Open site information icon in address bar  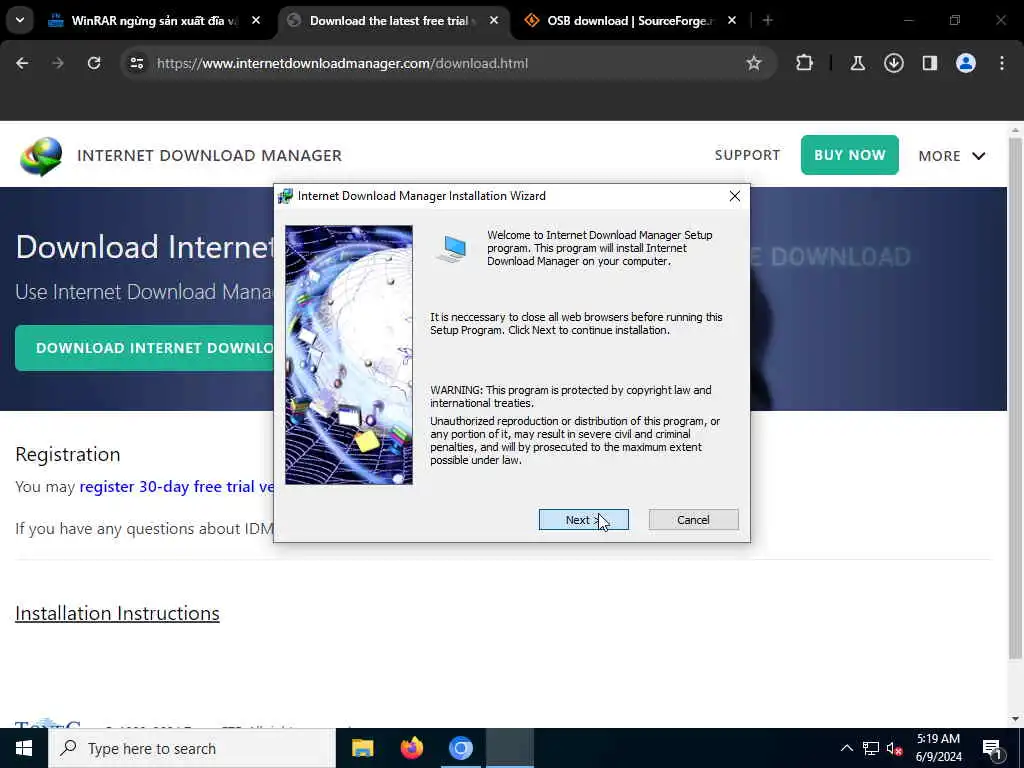point(136,63)
